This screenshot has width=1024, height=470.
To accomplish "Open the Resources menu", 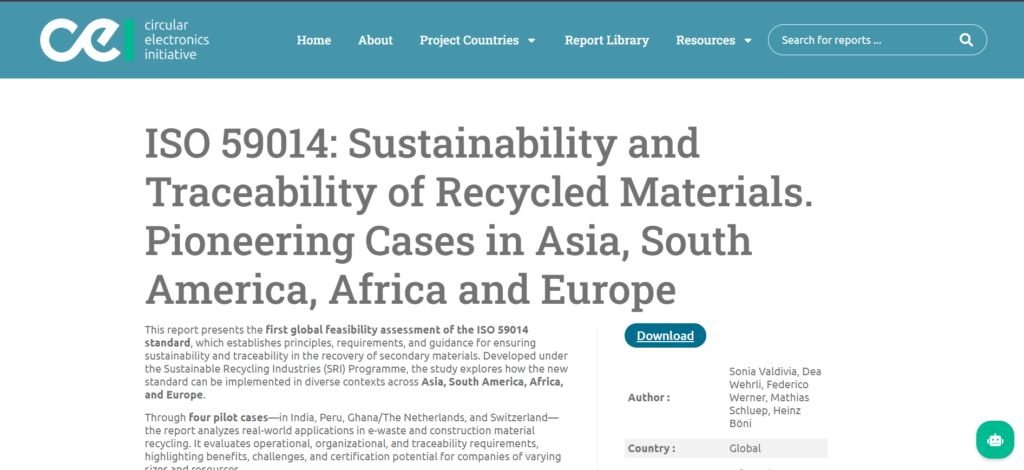I will pos(705,40).
